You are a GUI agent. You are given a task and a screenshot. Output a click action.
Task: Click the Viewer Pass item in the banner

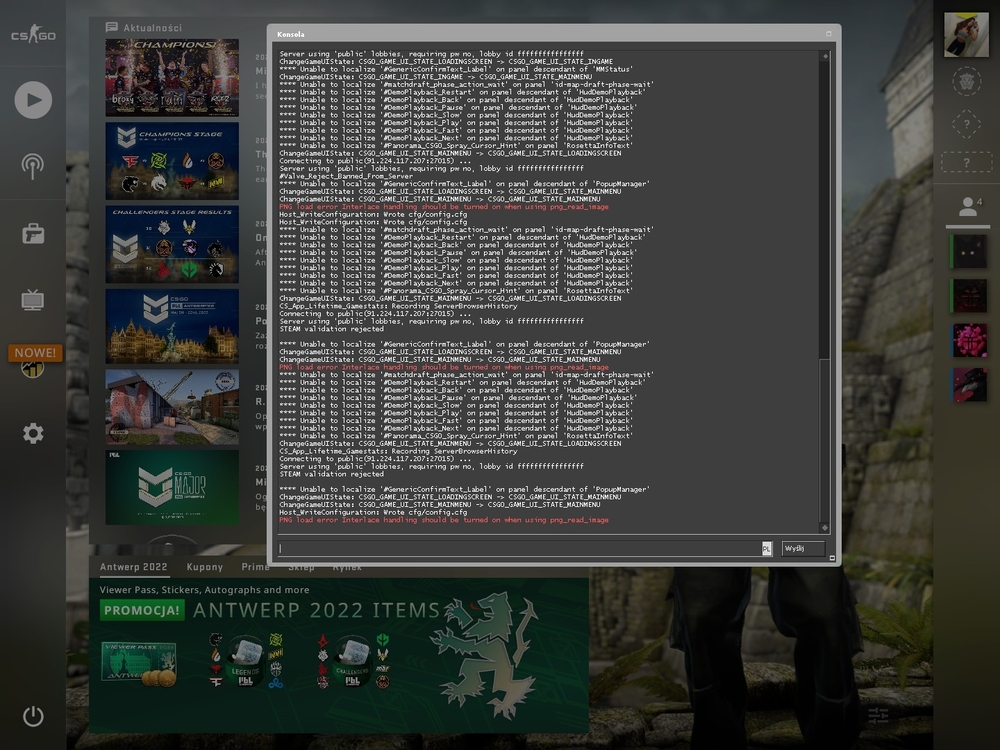(138, 663)
